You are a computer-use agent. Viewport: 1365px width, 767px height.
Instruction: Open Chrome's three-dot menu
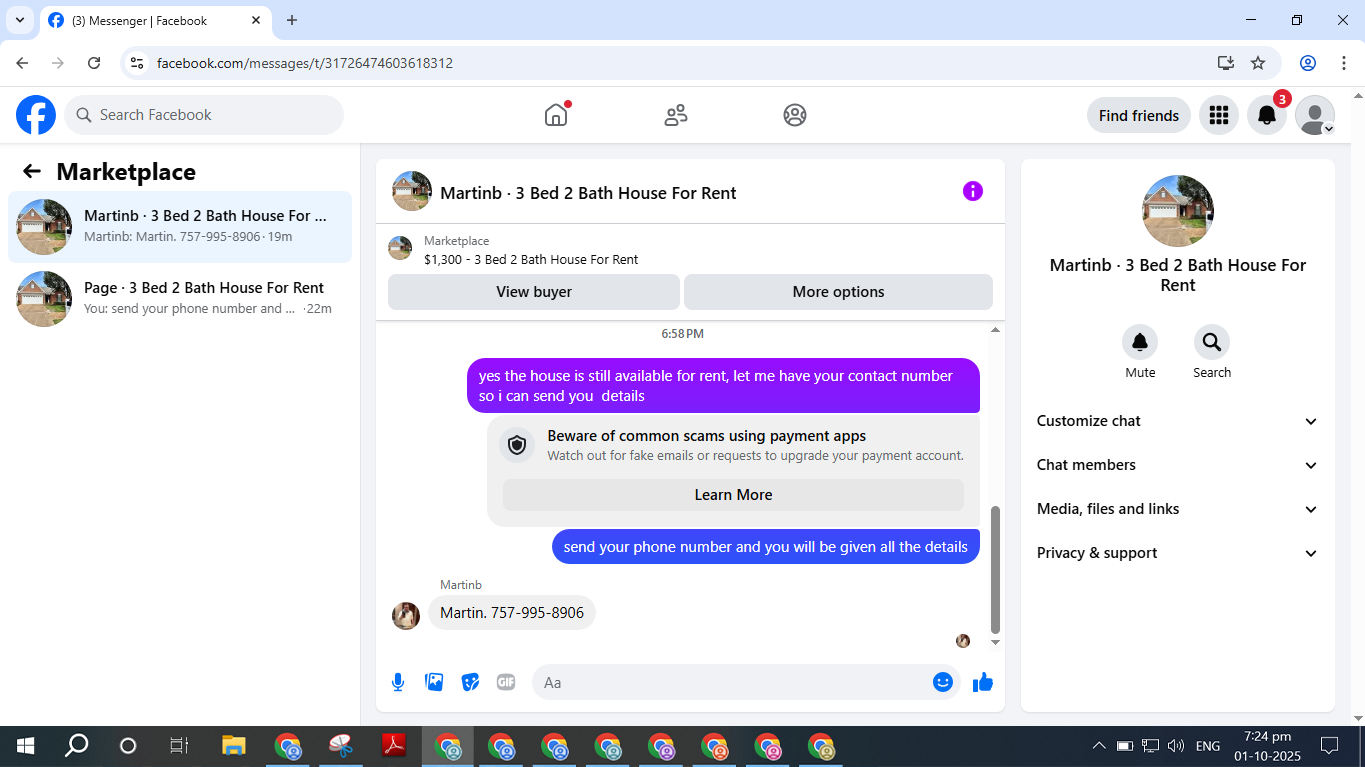[1344, 63]
